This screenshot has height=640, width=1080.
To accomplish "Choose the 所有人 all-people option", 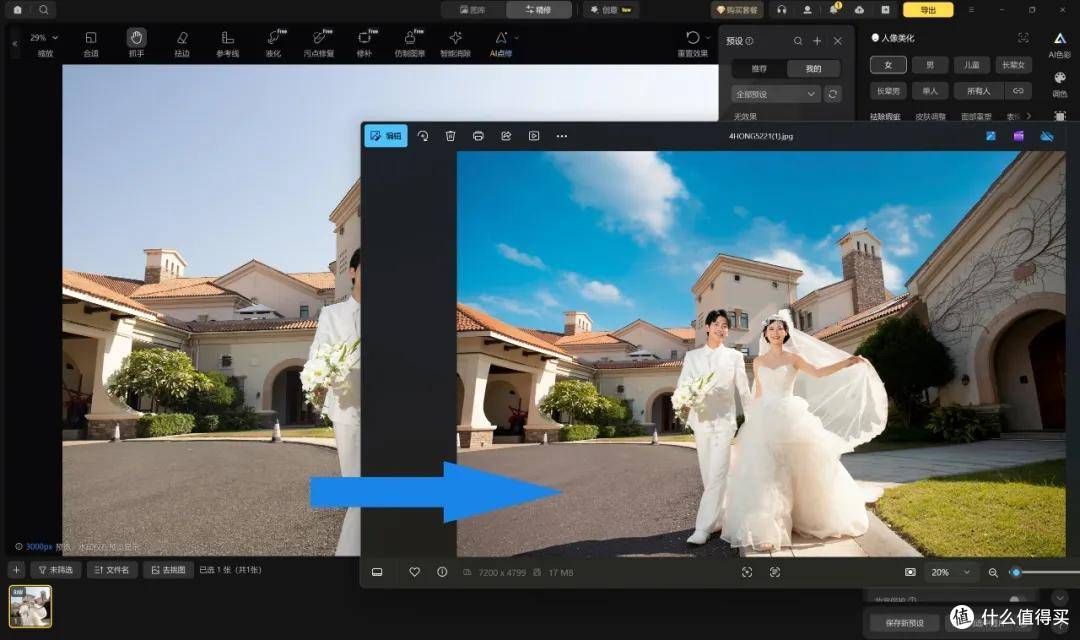I will (978, 91).
